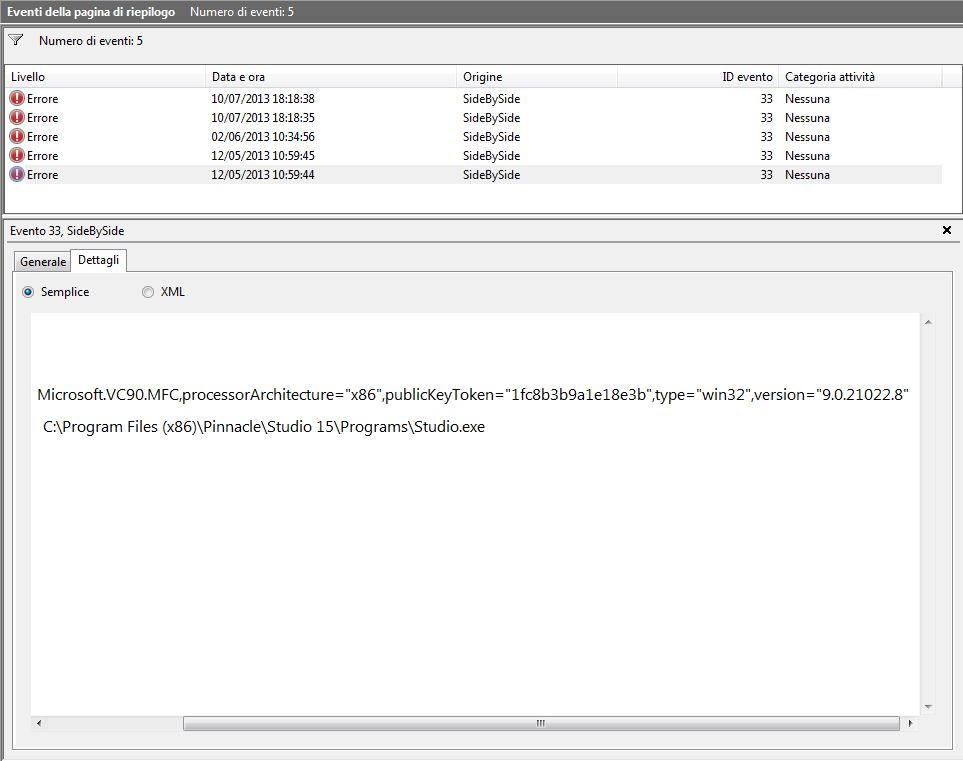Screen dimensions: 963x761
Task: Sort by the Origine column header
Action: [537, 77]
